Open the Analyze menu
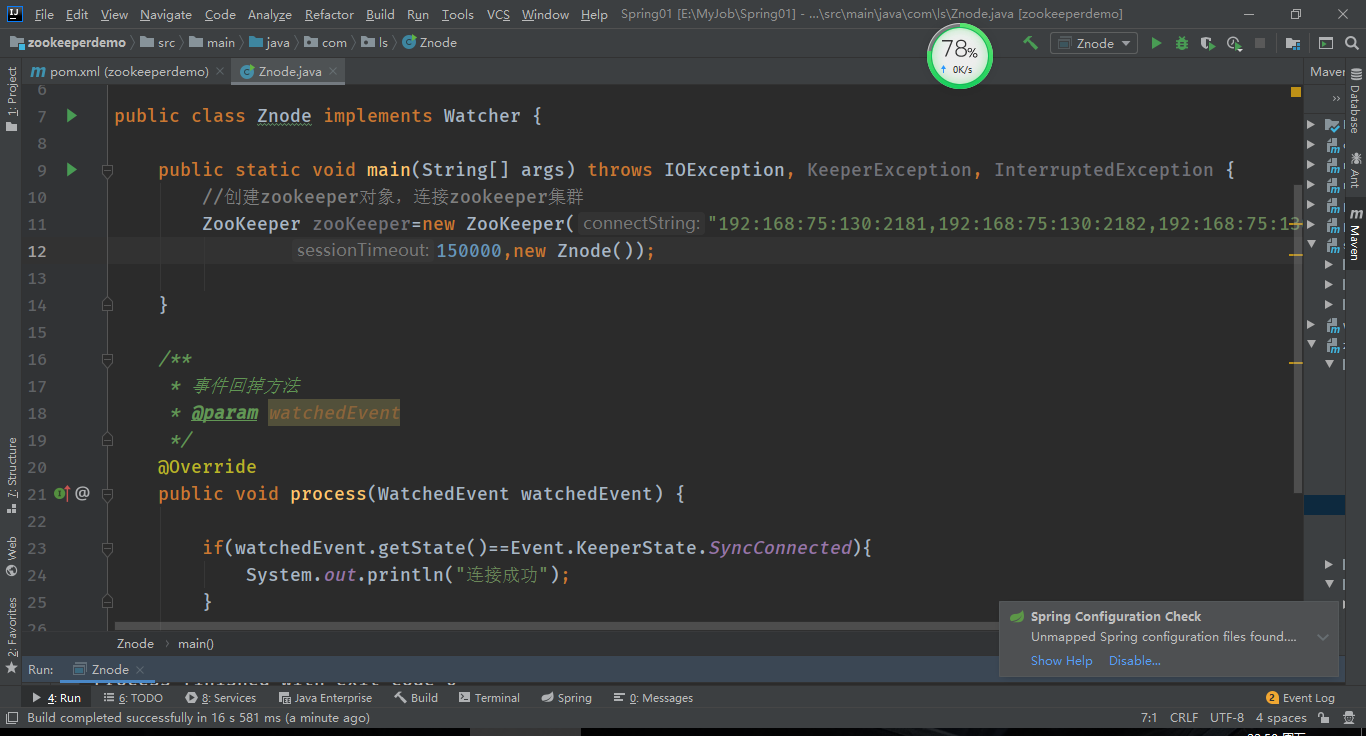 pyautogui.click(x=269, y=14)
